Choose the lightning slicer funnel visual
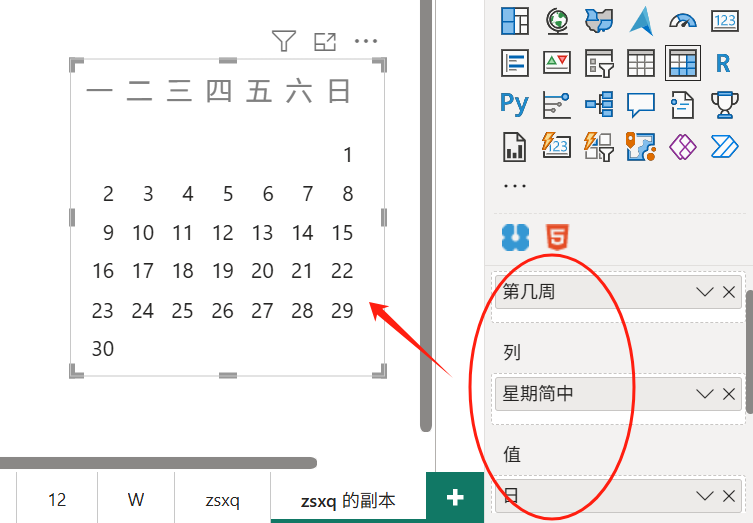Screen dimensions: 753x523 click(x=599, y=146)
